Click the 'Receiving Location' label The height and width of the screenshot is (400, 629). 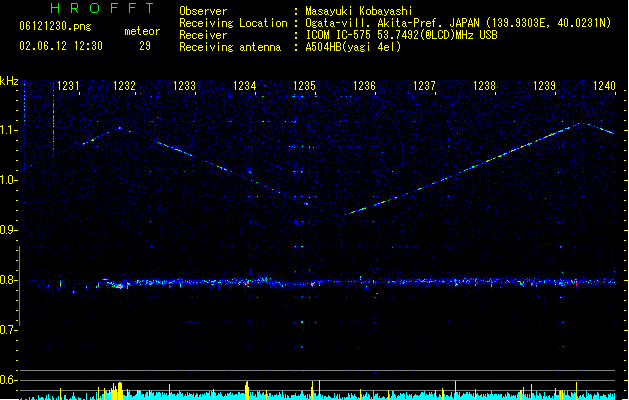click(233, 23)
